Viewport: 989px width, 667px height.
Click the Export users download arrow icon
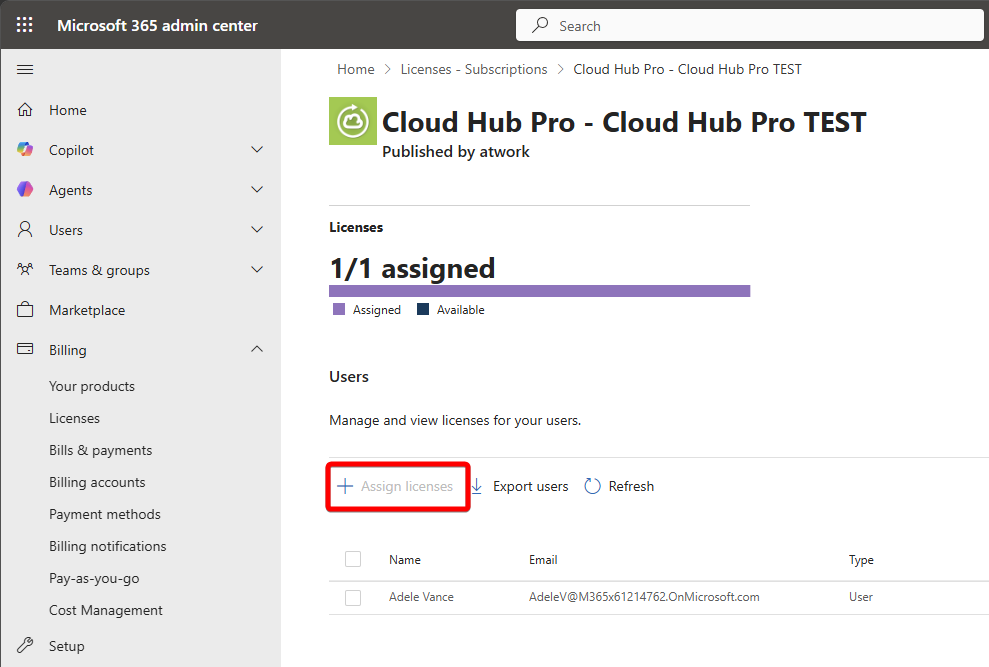pyautogui.click(x=477, y=486)
